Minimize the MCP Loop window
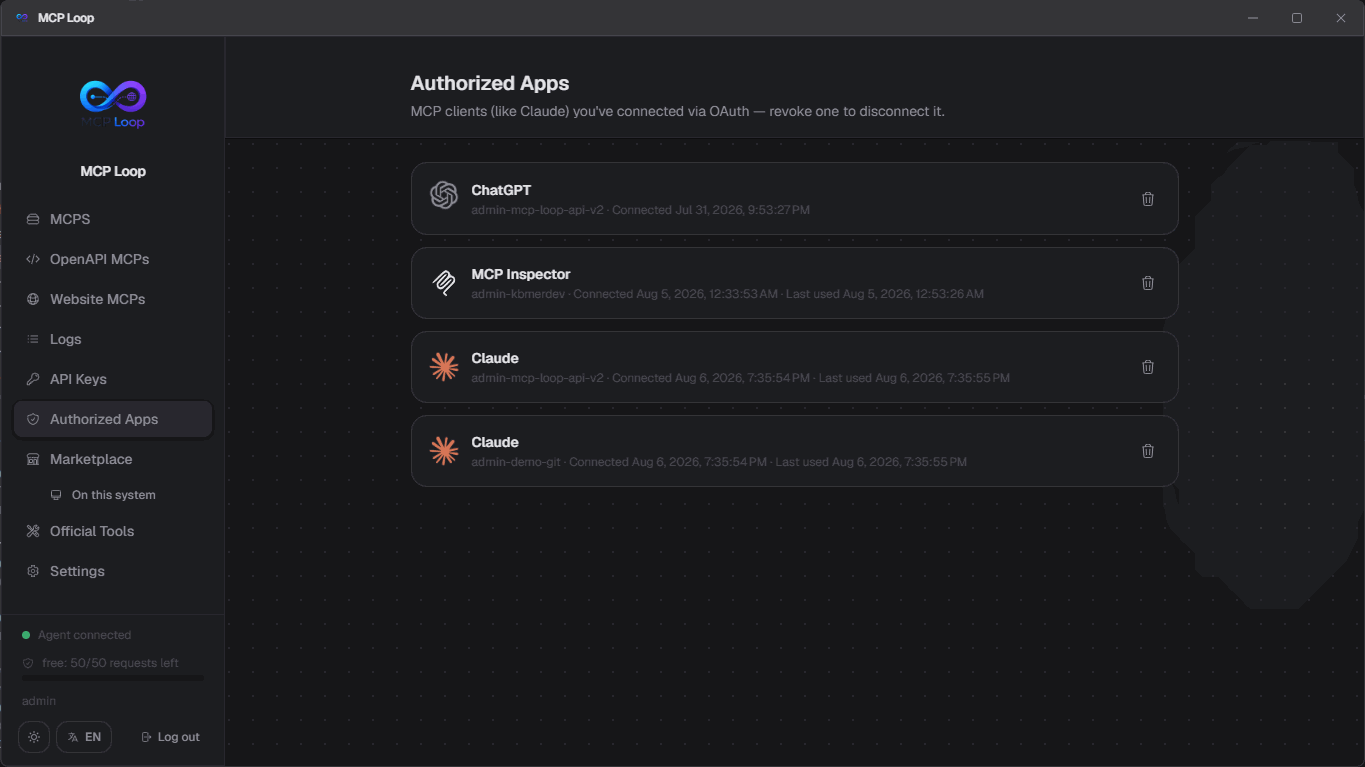The height and width of the screenshot is (767, 1365). (x=1252, y=18)
